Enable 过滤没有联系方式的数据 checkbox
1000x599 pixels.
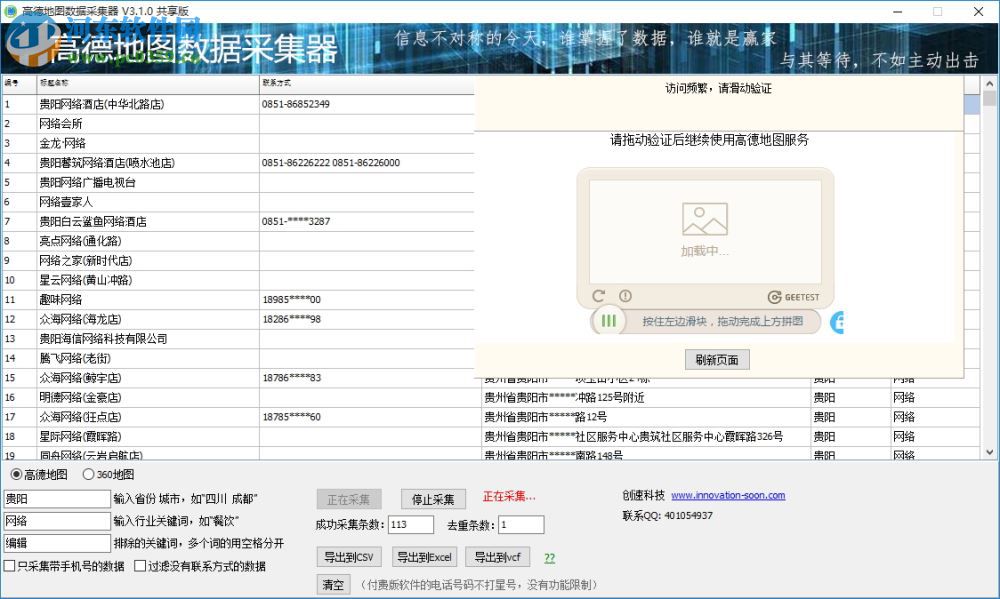tap(138, 566)
